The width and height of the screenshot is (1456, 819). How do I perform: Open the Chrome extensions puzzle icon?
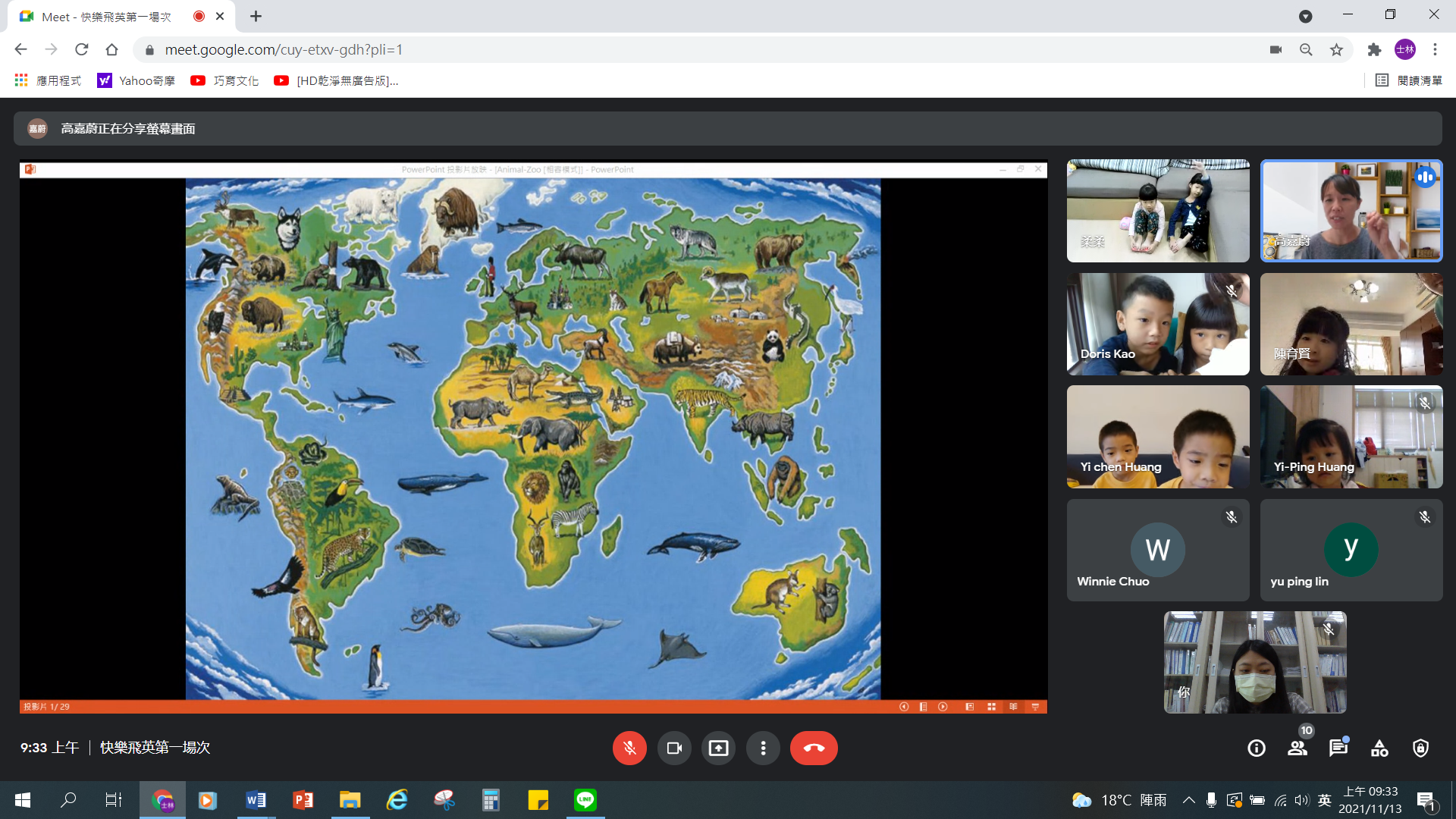pyautogui.click(x=1374, y=49)
